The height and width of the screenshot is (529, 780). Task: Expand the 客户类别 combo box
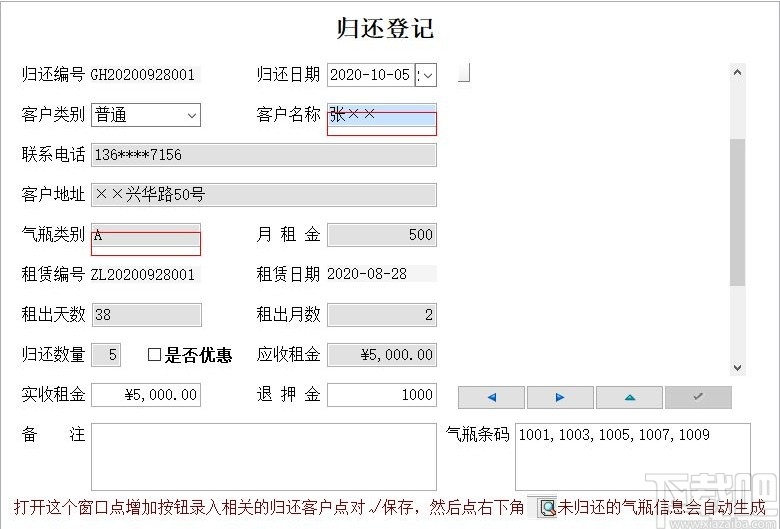point(192,115)
